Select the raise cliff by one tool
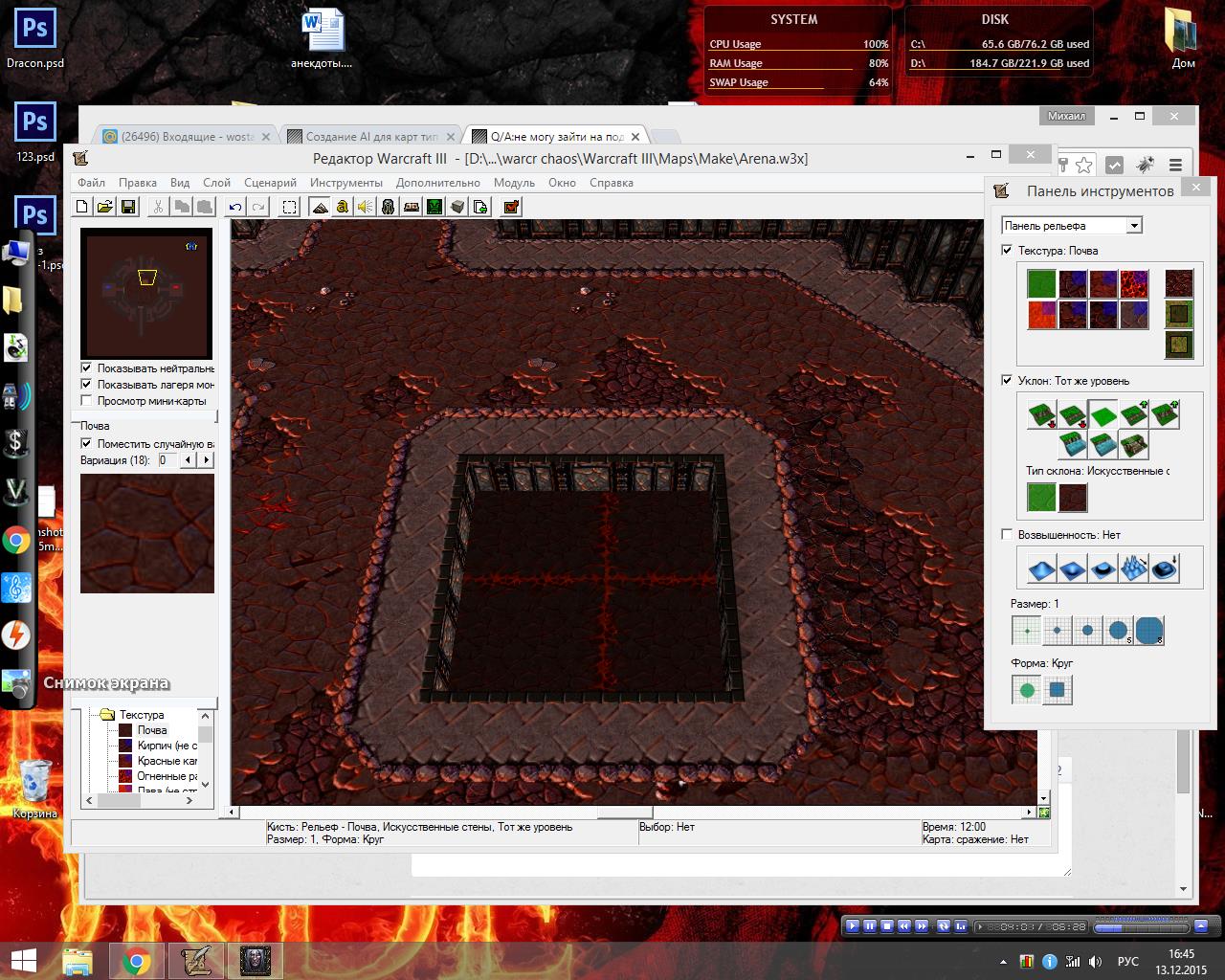The image size is (1225, 980). [1133, 414]
